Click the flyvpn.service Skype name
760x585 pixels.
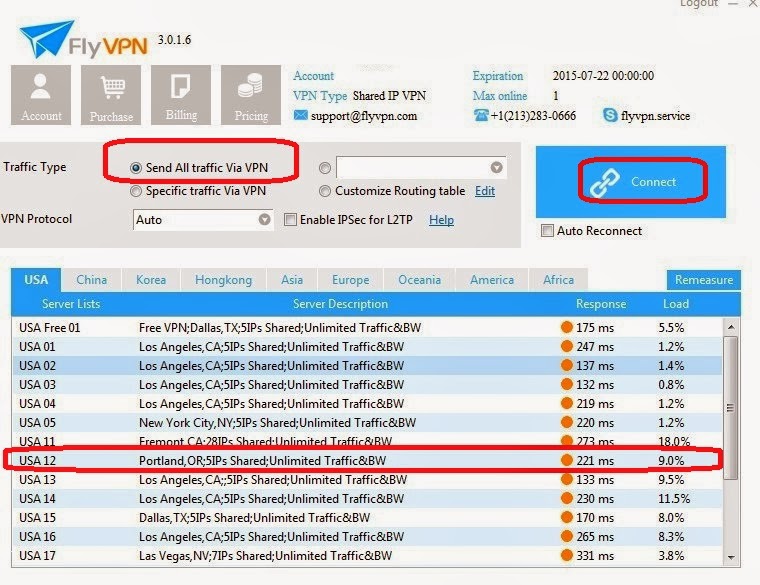click(x=655, y=116)
